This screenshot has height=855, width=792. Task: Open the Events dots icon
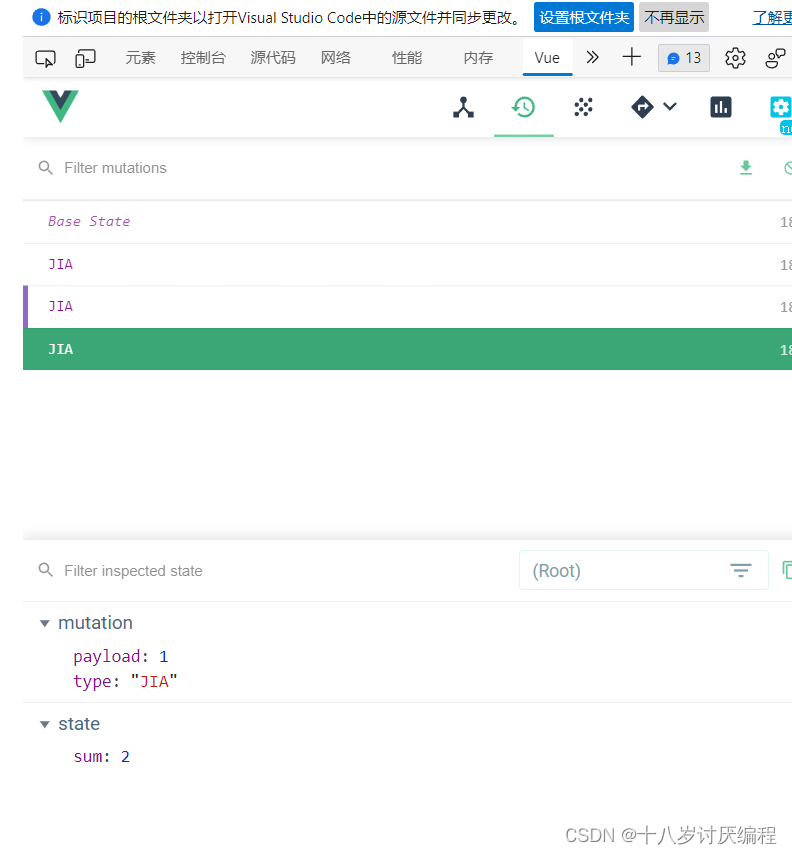584,107
